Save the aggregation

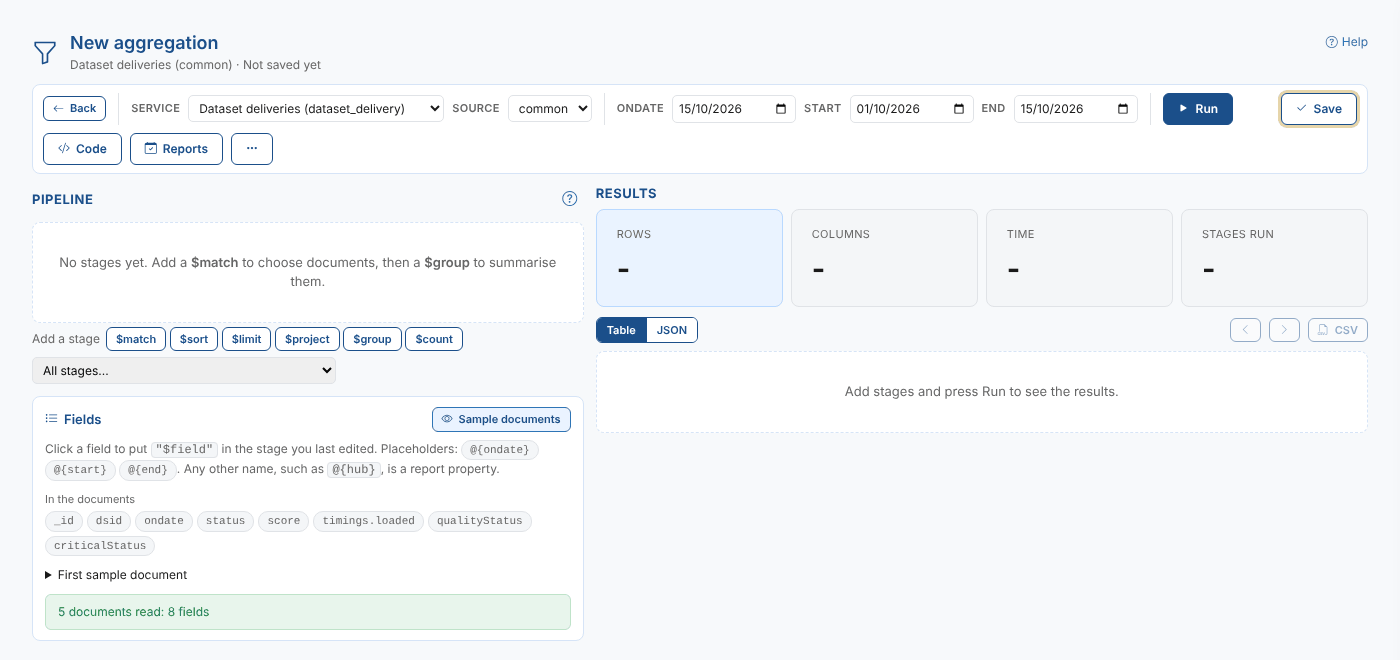coord(1319,108)
